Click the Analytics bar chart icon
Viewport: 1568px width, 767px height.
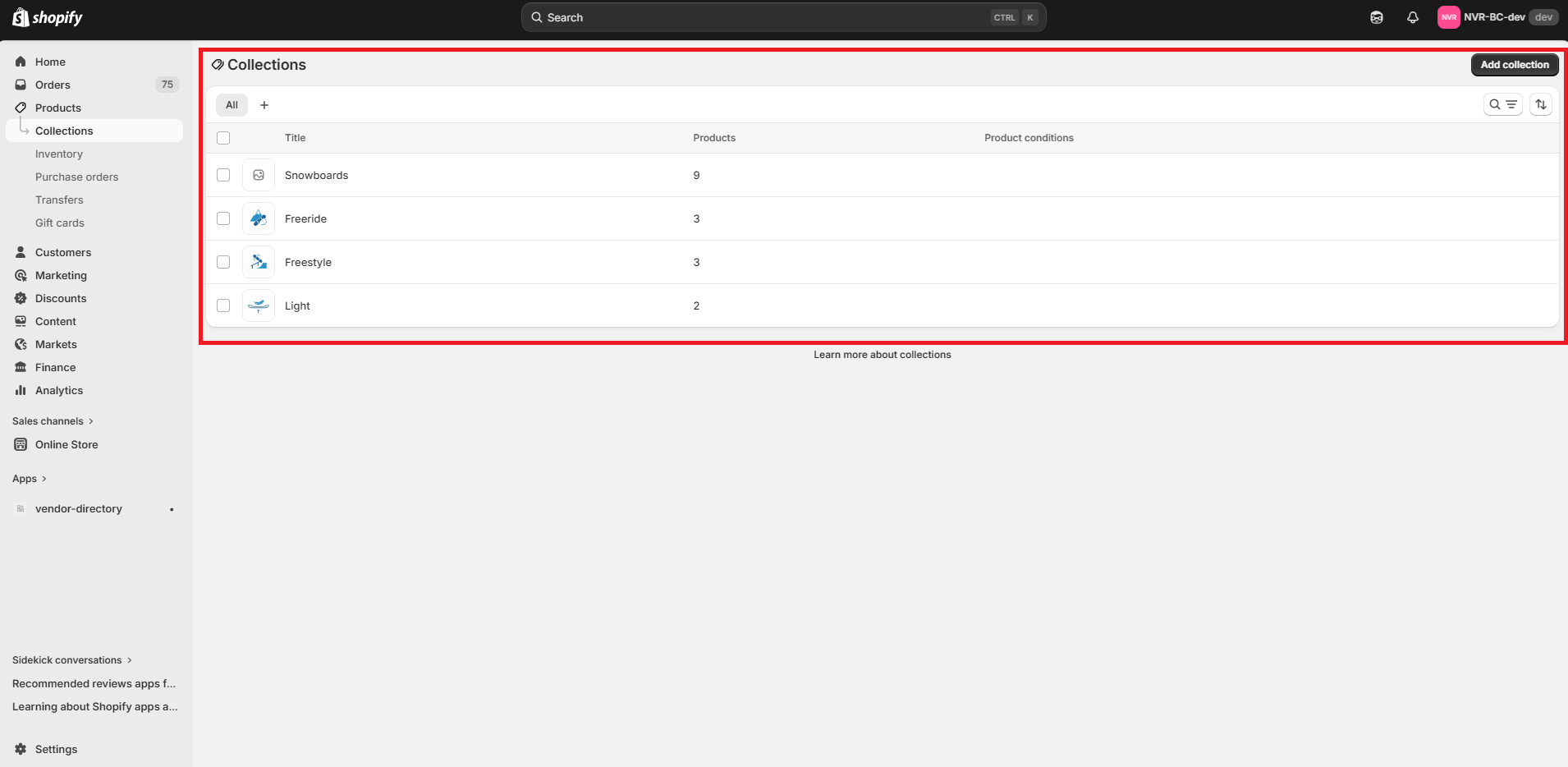pyautogui.click(x=21, y=390)
